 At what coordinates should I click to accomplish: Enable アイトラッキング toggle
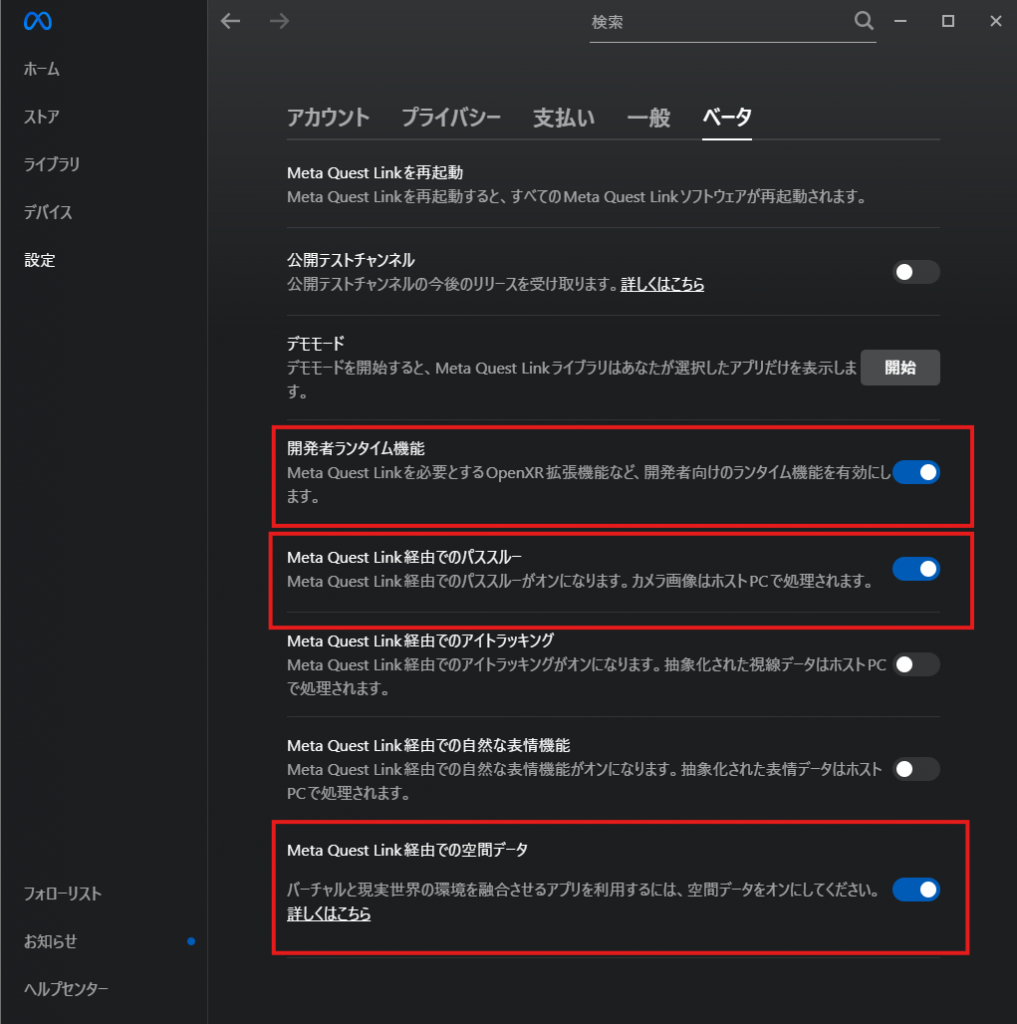tap(916, 664)
